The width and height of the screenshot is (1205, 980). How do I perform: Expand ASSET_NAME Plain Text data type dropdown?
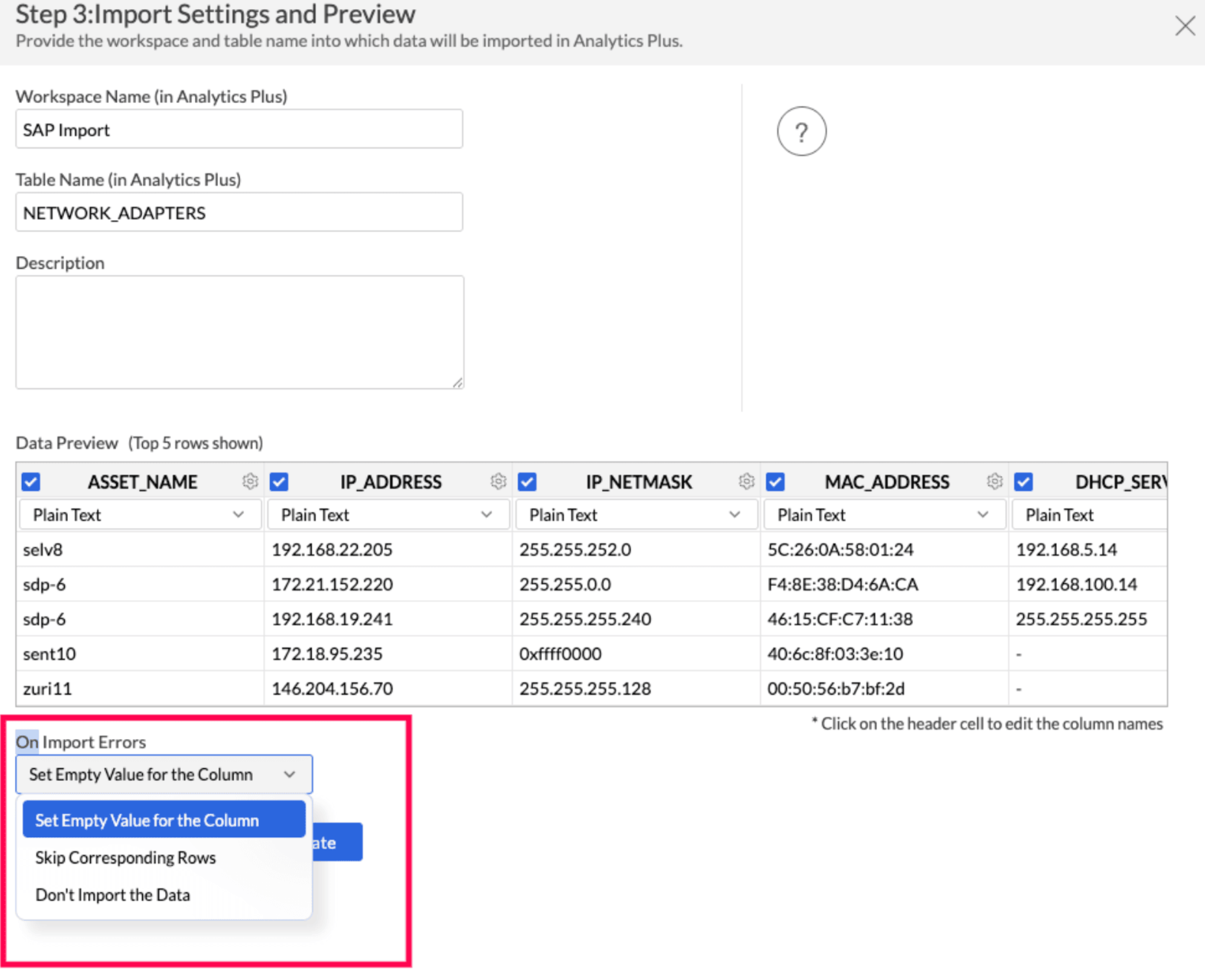tap(140, 515)
